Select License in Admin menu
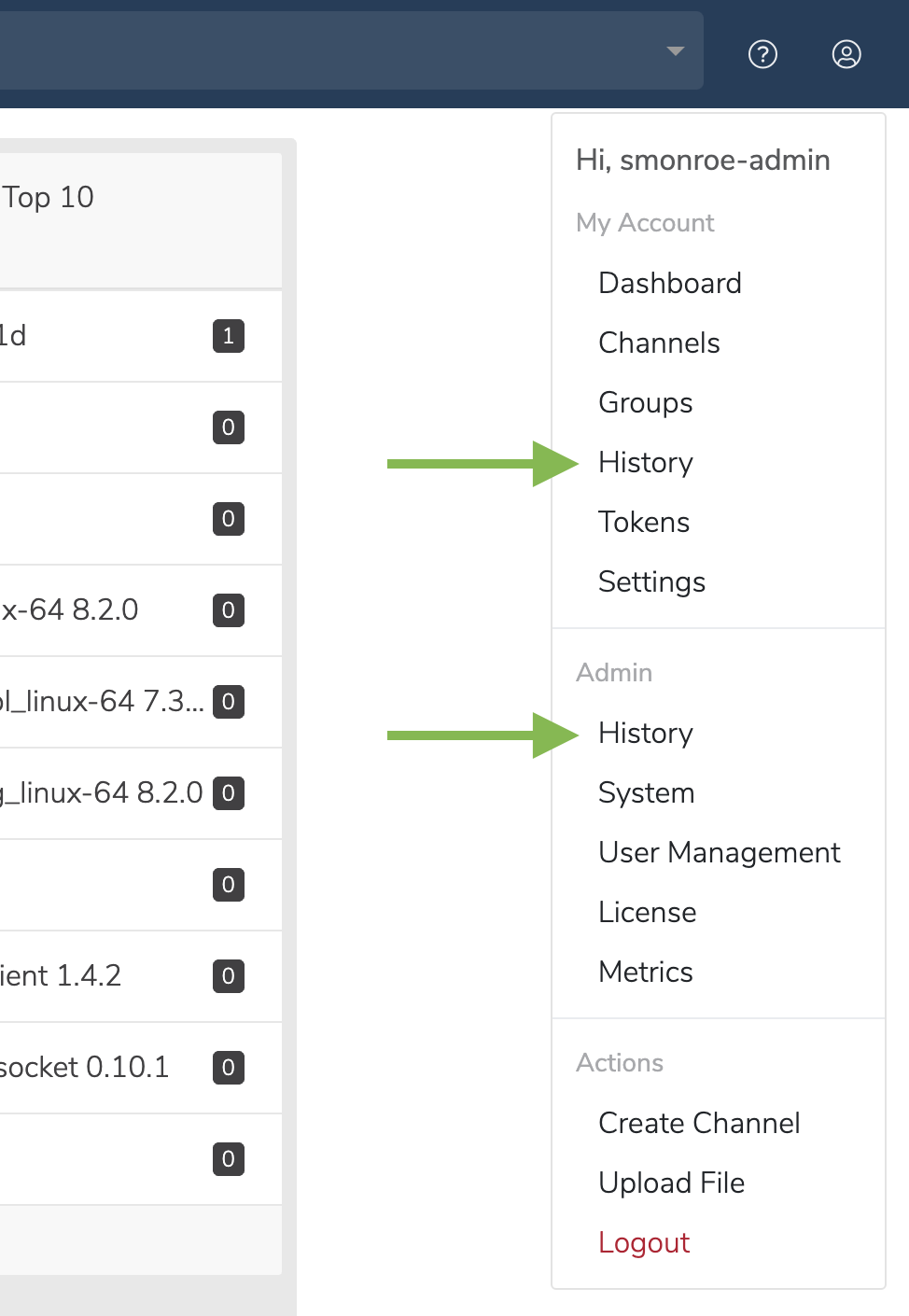909x1316 pixels. (x=648, y=912)
